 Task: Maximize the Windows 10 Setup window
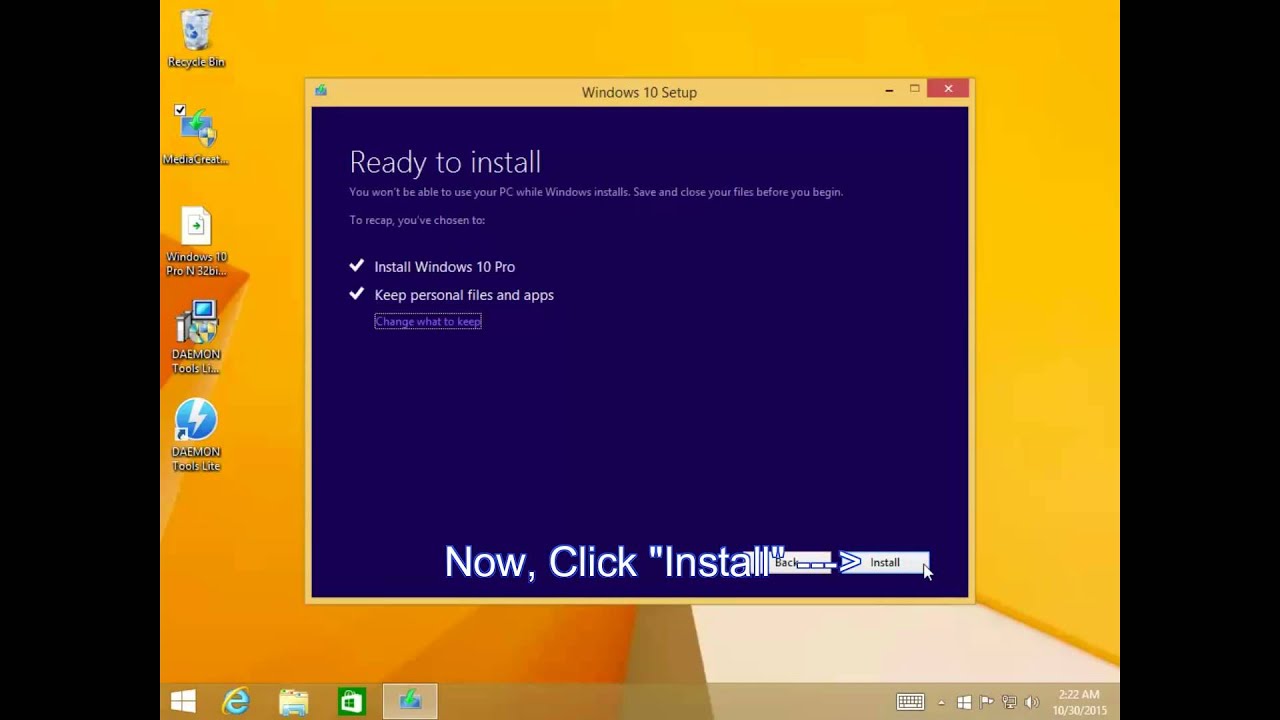[x=914, y=90]
